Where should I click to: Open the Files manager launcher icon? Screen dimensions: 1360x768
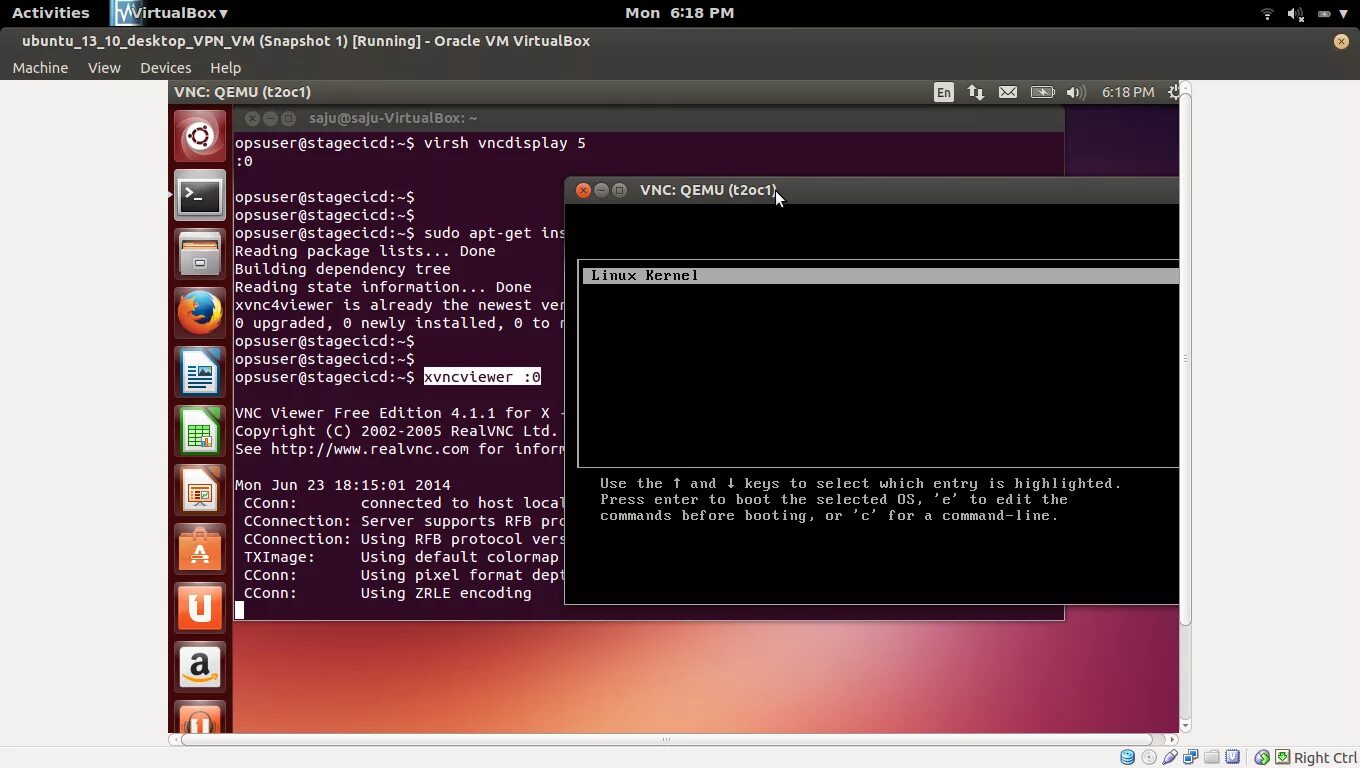200,254
